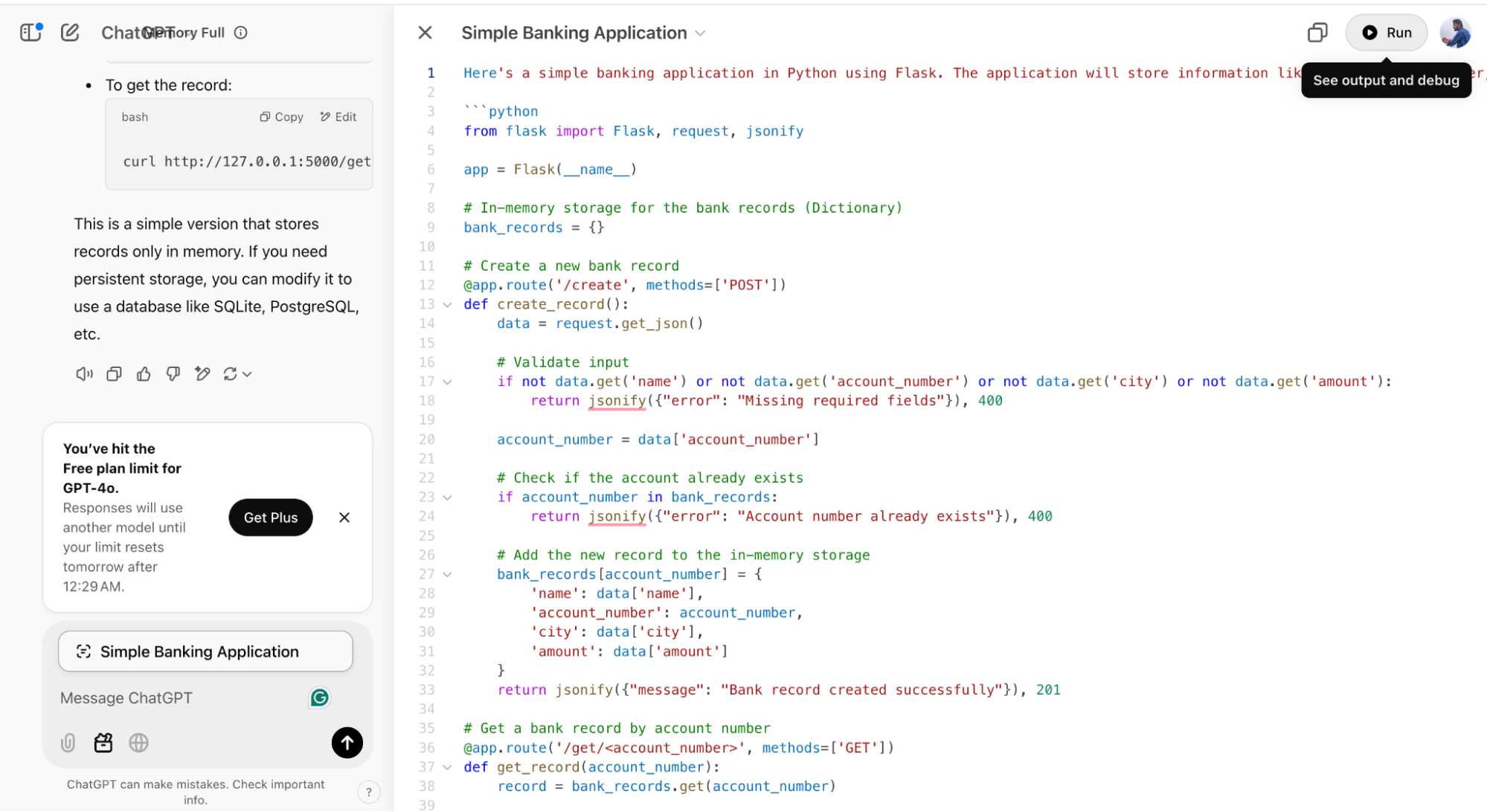Collapse code fold at line 27
The width and height of the screenshot is (1487, 812).
(447, 575)
